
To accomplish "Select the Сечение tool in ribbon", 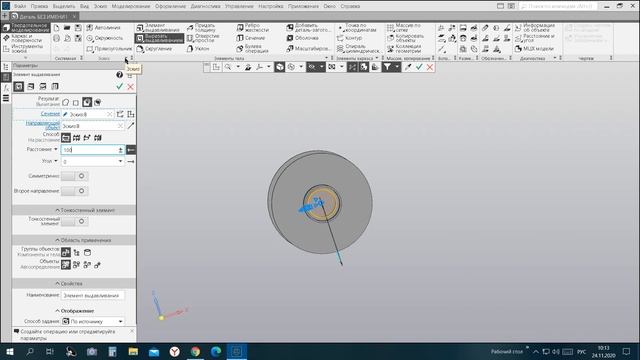I will (x=251, y=38).
